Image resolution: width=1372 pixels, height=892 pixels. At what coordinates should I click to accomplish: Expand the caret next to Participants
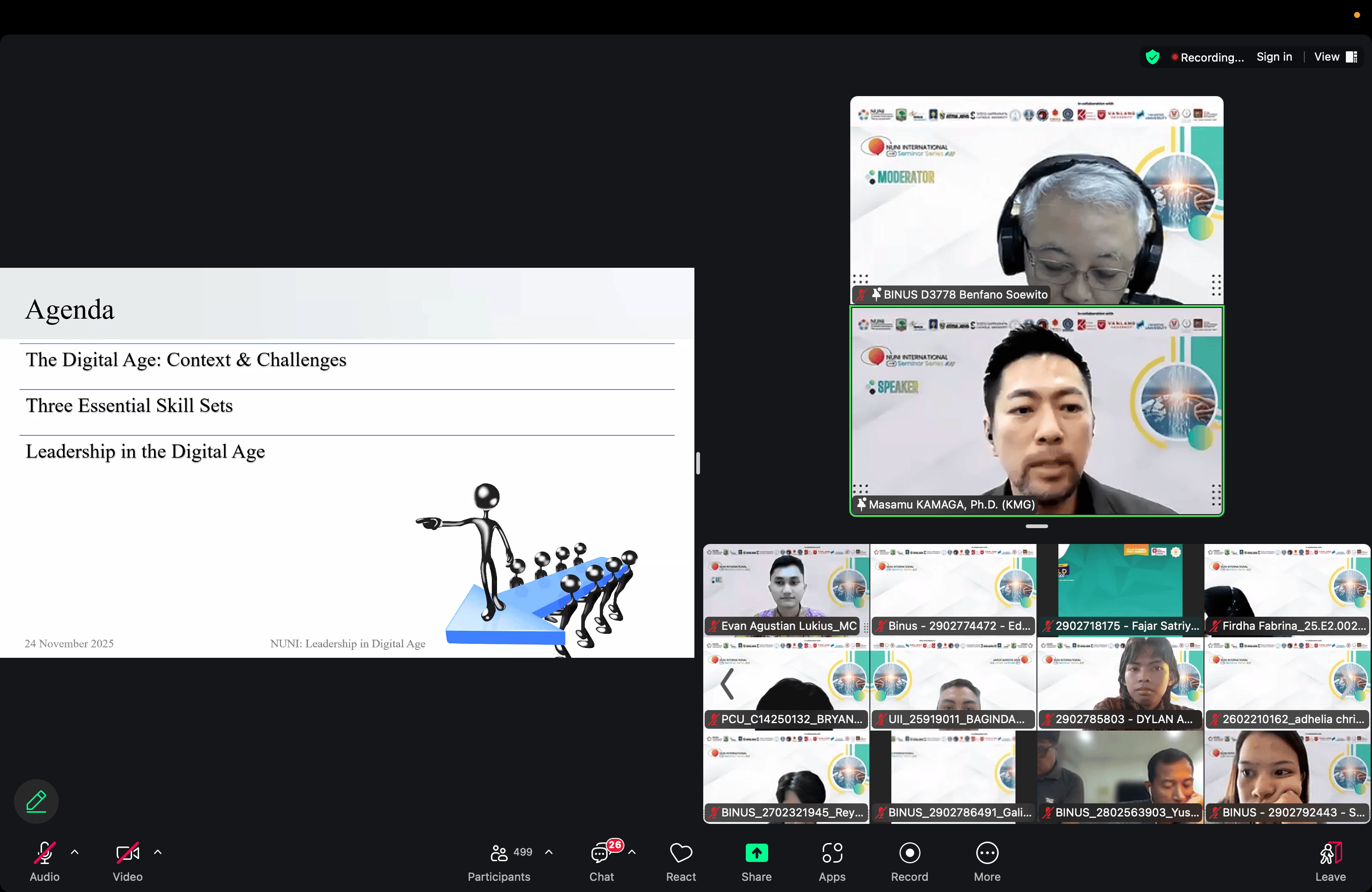click(x=549, y=852)
